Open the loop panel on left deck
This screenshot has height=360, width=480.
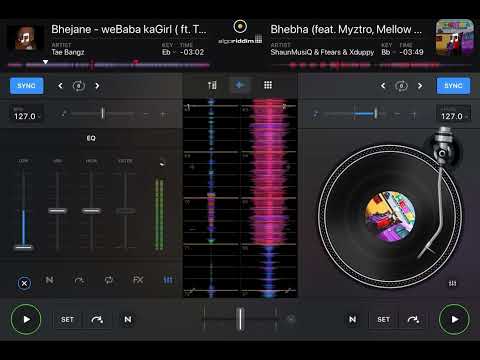(109, 280)
